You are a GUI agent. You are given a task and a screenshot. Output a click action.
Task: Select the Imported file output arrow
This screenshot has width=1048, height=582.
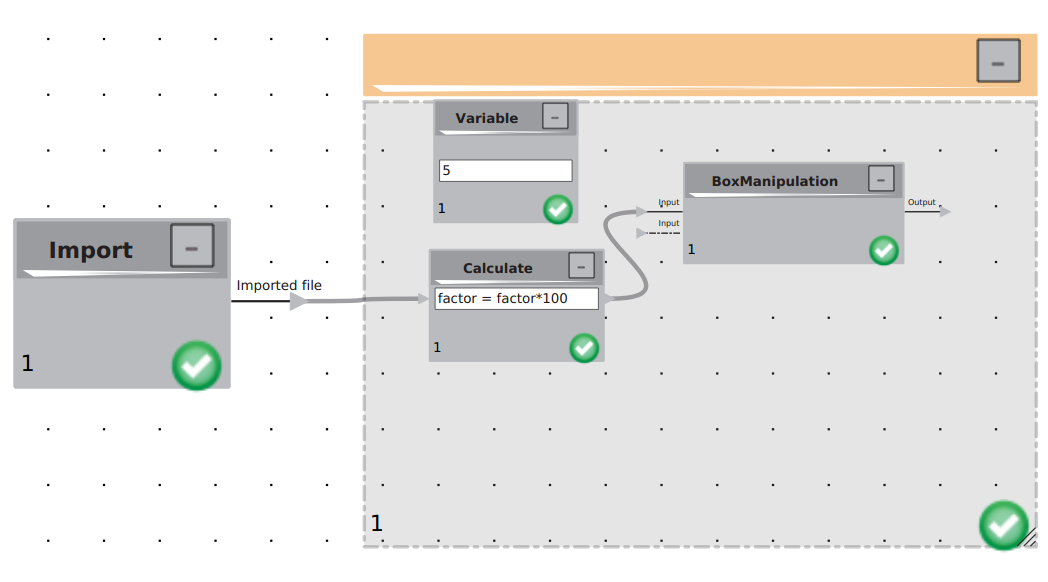(x=299, y=301)
